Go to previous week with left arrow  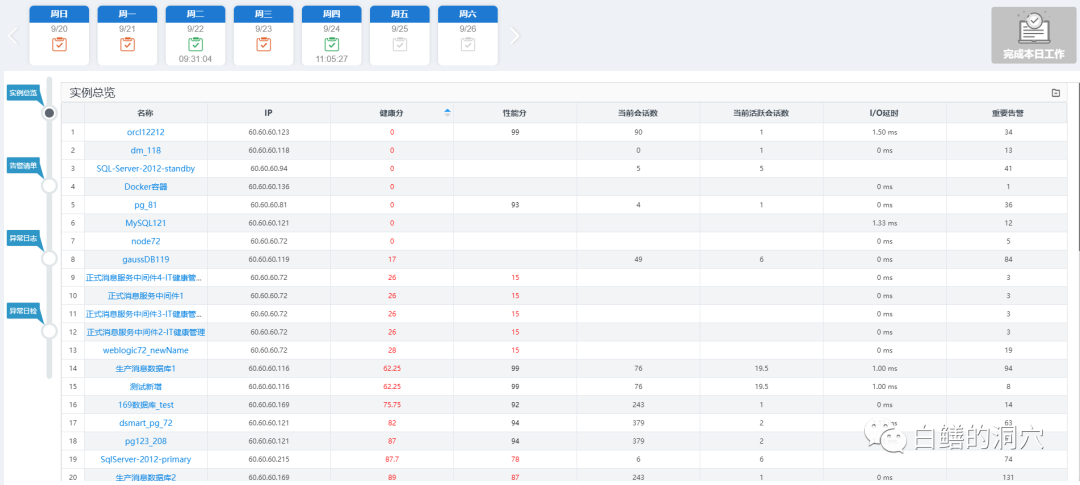tap(14, 36)
